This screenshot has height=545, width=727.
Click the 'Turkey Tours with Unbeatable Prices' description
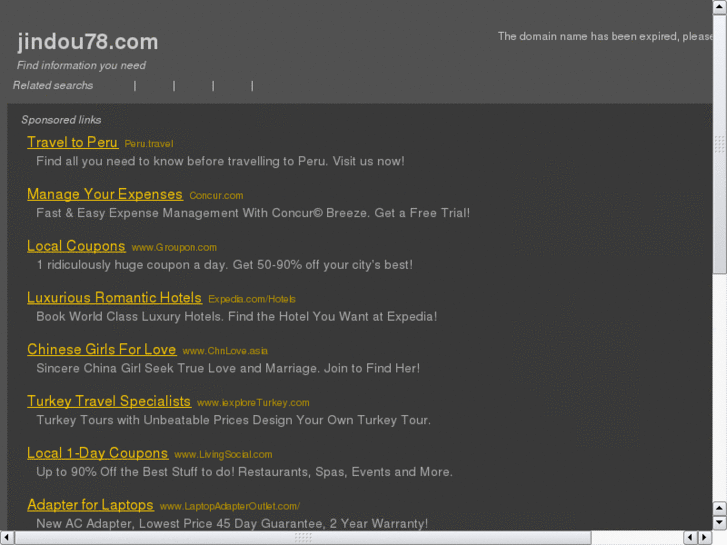tap(234, 420)
